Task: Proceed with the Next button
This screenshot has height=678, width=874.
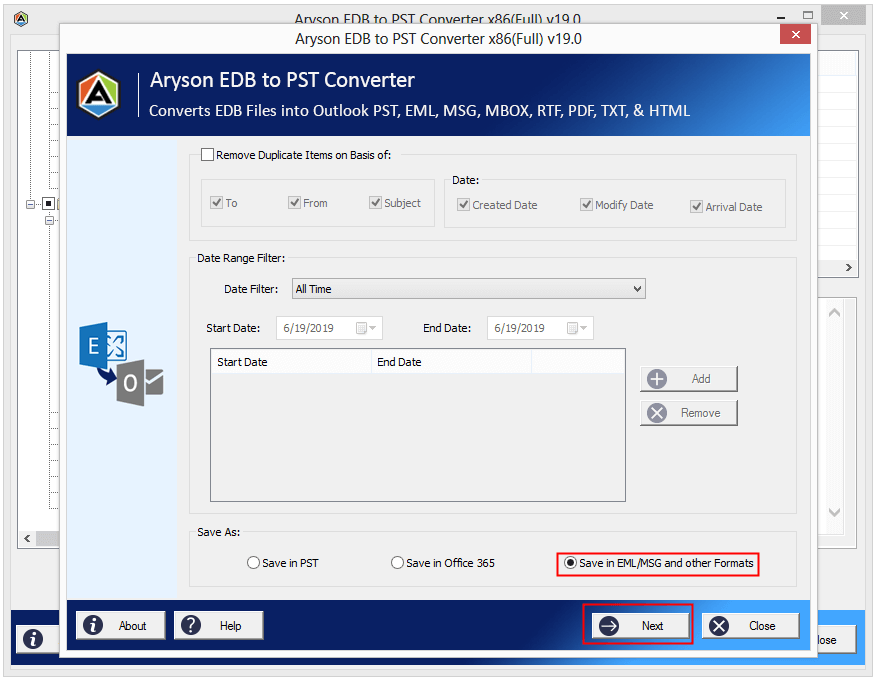Action: point(640,626)
